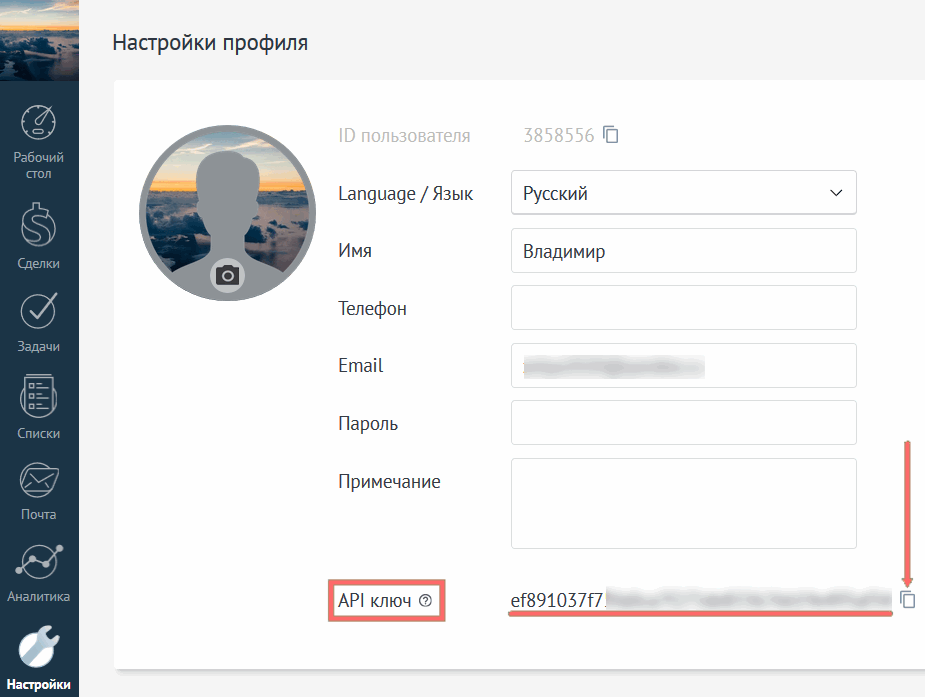Select the Пароль password field
This screenshot has height=697, width=925.
(683, 422)
